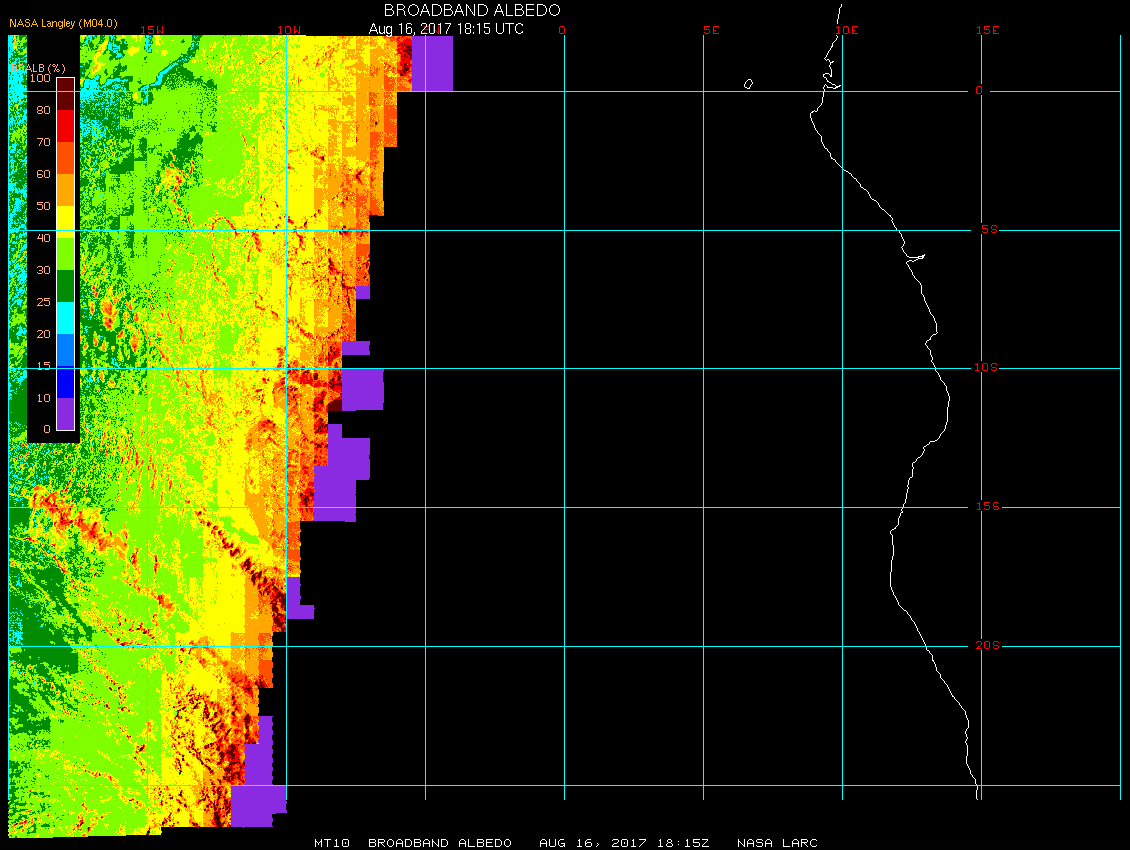Pick the orange-red 60–70 legend swatch

point(66,158)
